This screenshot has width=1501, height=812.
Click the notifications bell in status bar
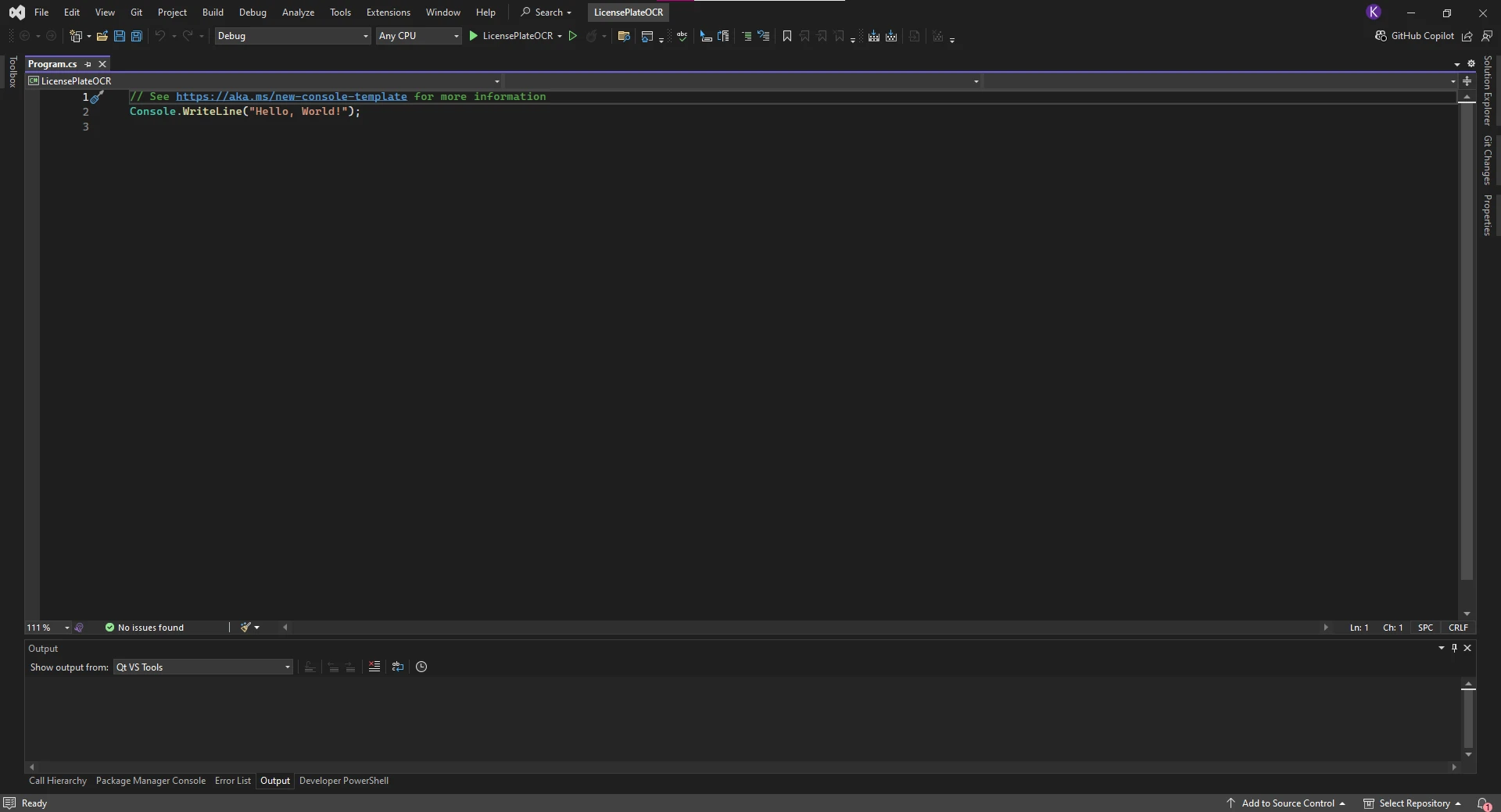[1483, 803]
